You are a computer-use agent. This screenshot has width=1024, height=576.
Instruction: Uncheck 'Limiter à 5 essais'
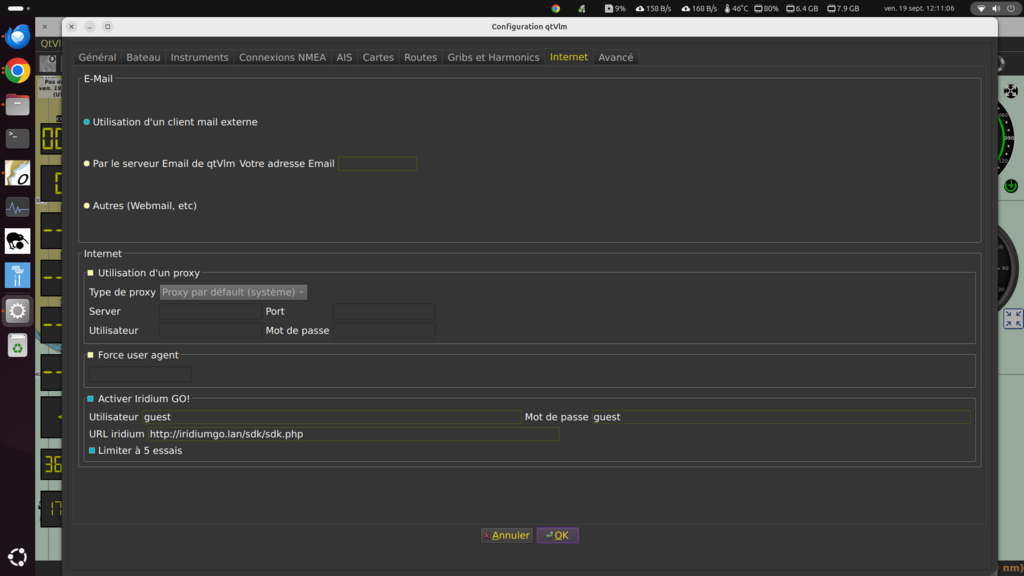pyautogui.click(x=90, y=451)
